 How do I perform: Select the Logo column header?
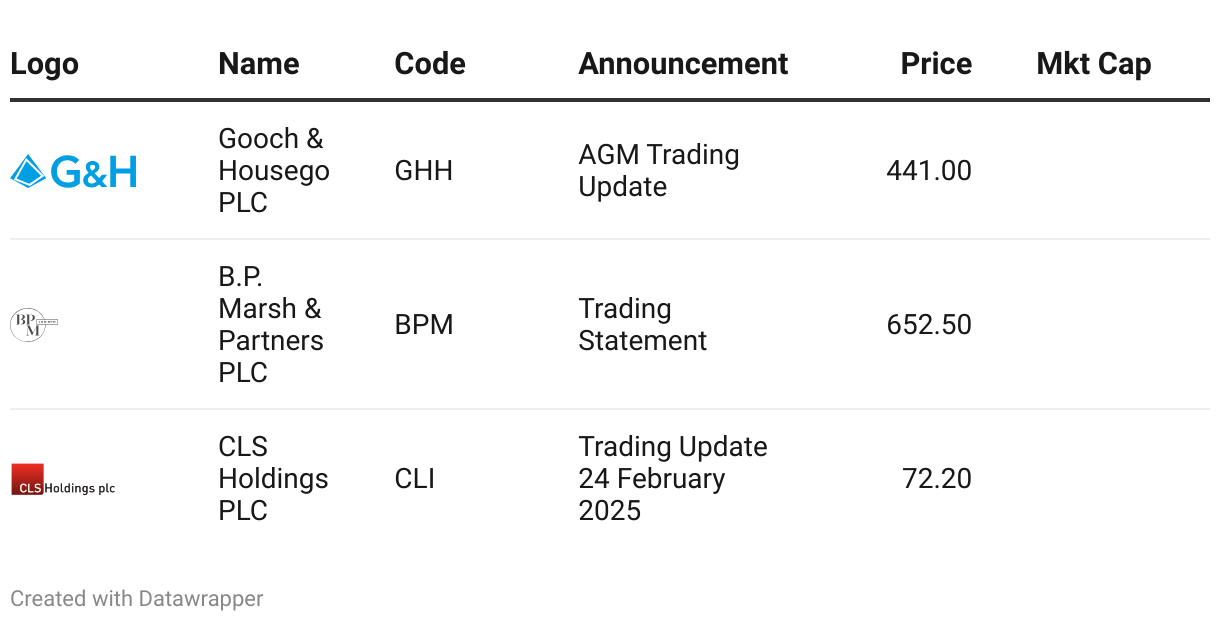(x=44, y=64)
